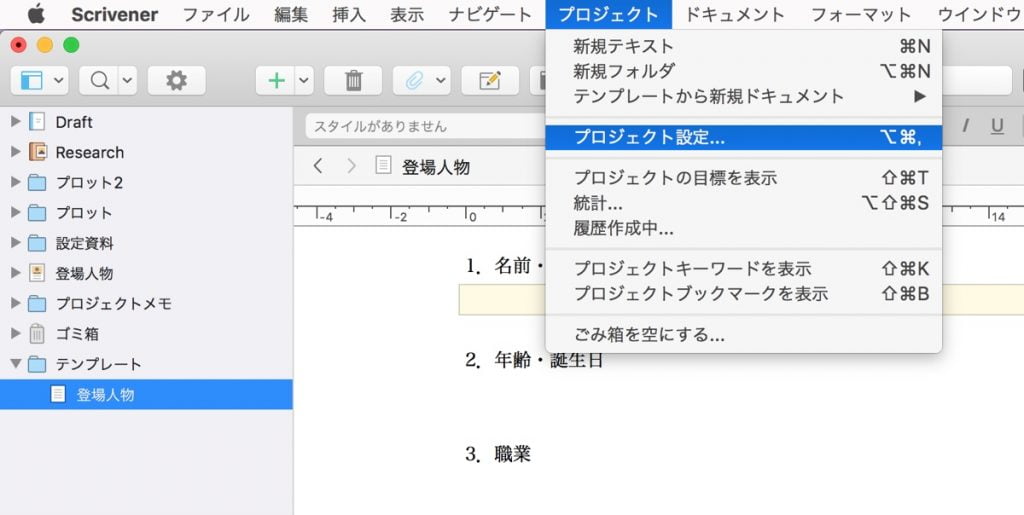This screenshot has height=515, width=1024.
Task: Select プロジェクト設定... menu item
Action: tap(744, 137)
